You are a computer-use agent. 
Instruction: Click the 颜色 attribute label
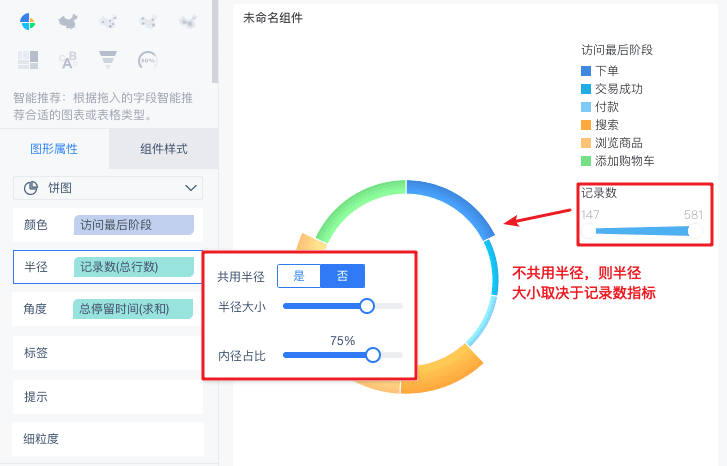[36, 225]
